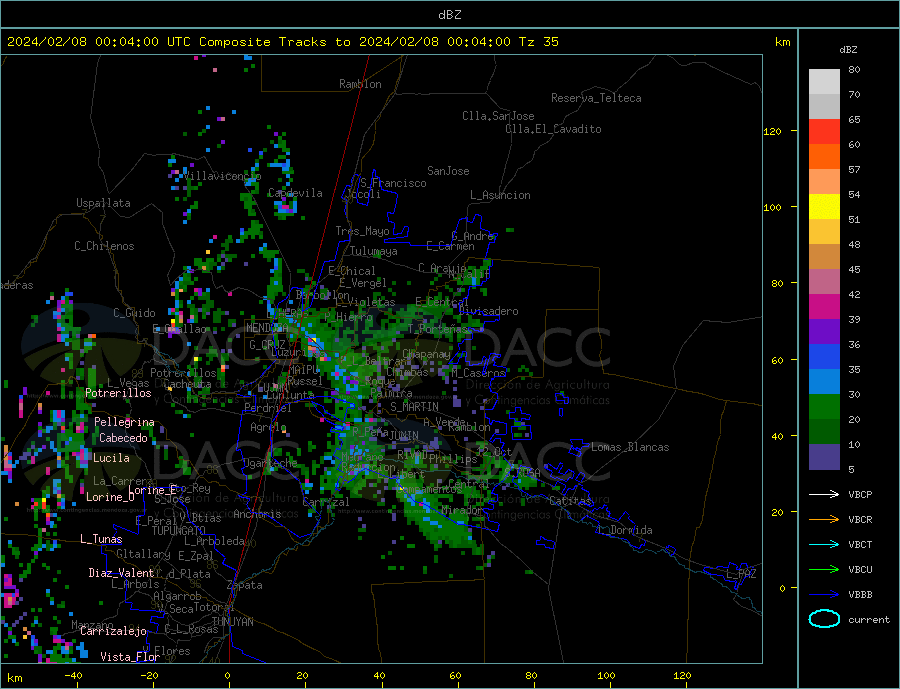The height and width of the screenshot is (689, 900).
Task: Click the VBCU legend label
Action: [x=860, y=570]
